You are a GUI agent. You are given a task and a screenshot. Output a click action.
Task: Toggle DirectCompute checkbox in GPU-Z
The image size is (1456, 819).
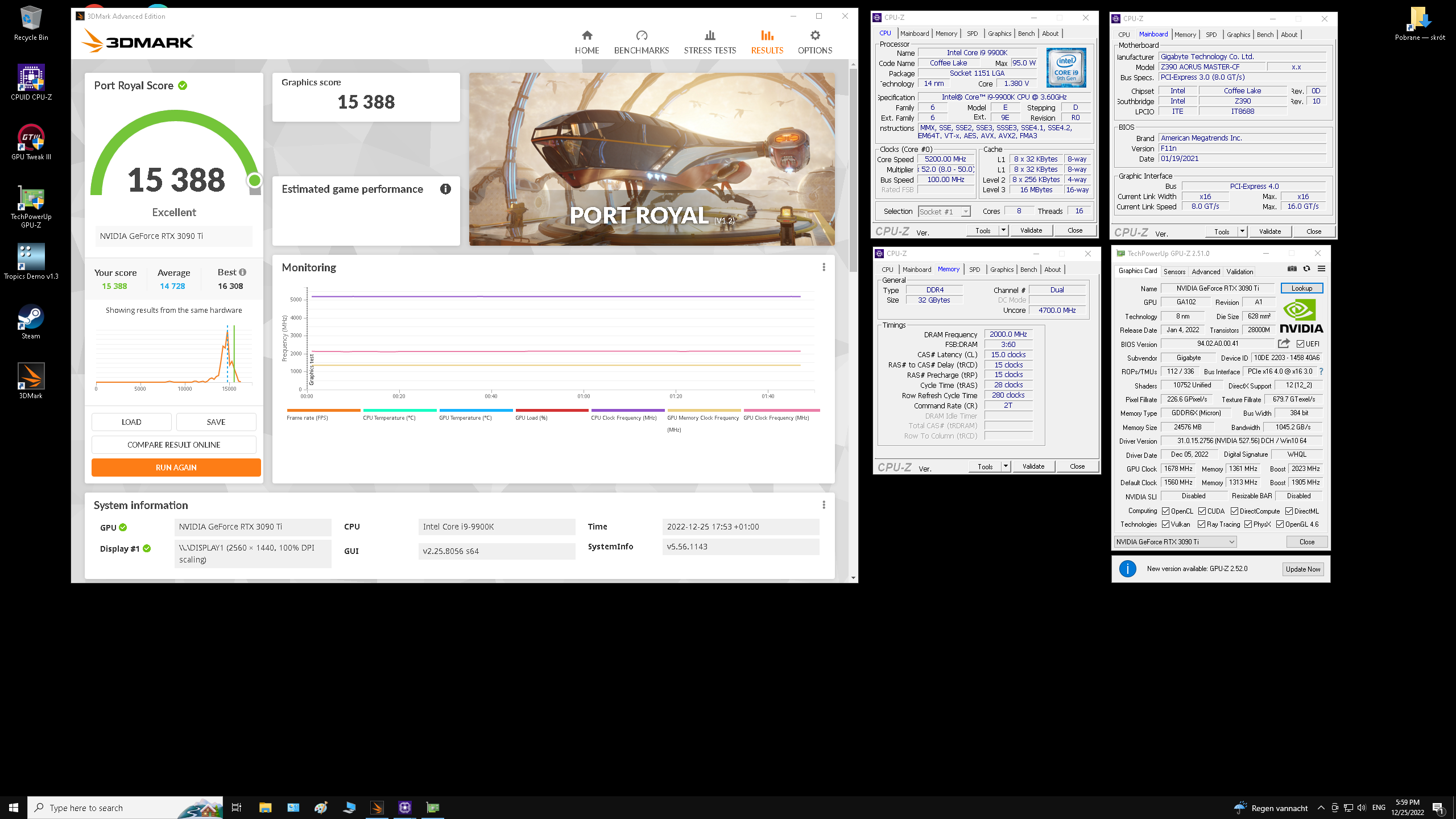(1235, 511)
